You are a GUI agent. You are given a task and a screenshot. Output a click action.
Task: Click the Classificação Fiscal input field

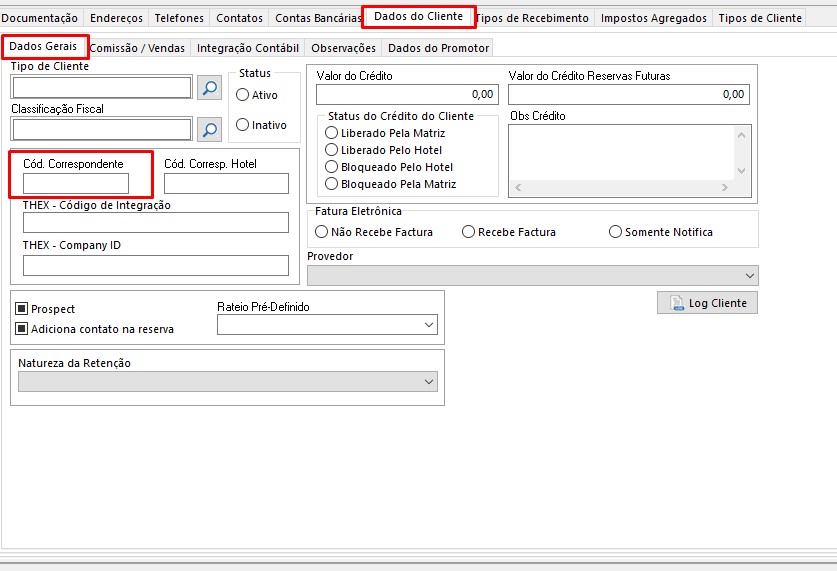coord(101,130)
